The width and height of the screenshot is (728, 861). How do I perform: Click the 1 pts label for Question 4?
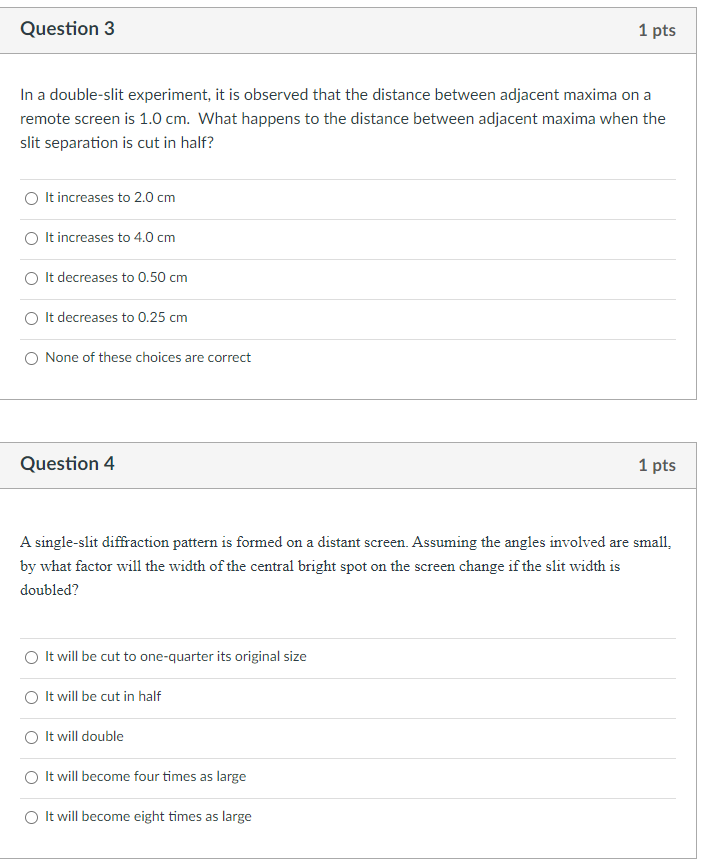tap(659, 465)
